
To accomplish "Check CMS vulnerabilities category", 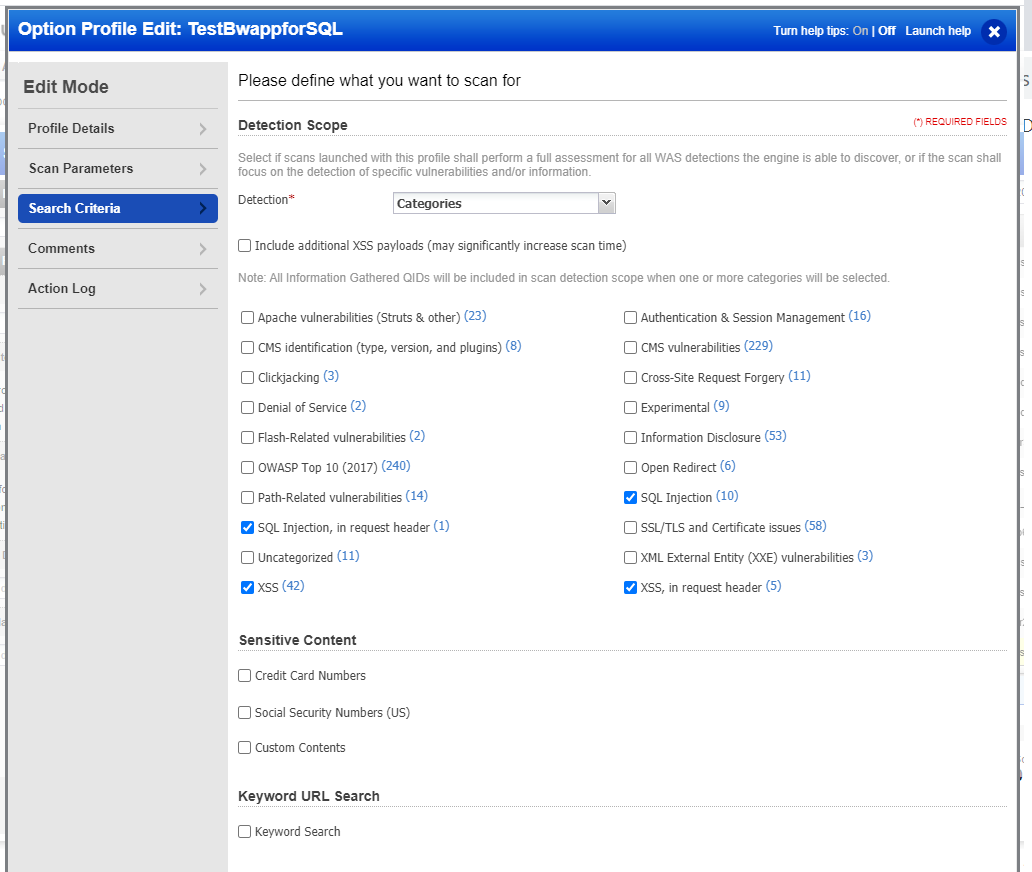I will coord(631,347).
